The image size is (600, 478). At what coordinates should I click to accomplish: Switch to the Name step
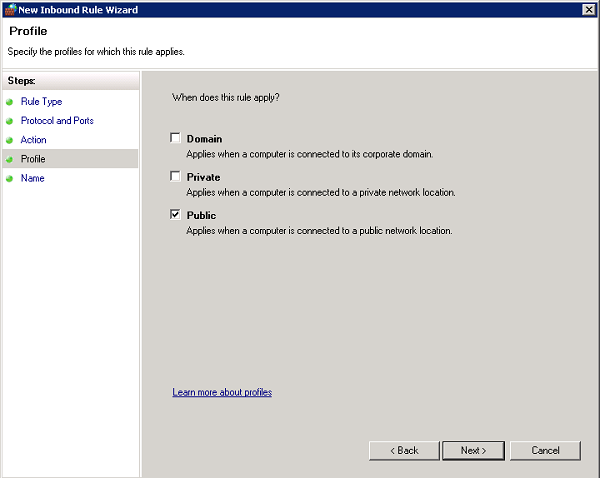coord(32,178)
